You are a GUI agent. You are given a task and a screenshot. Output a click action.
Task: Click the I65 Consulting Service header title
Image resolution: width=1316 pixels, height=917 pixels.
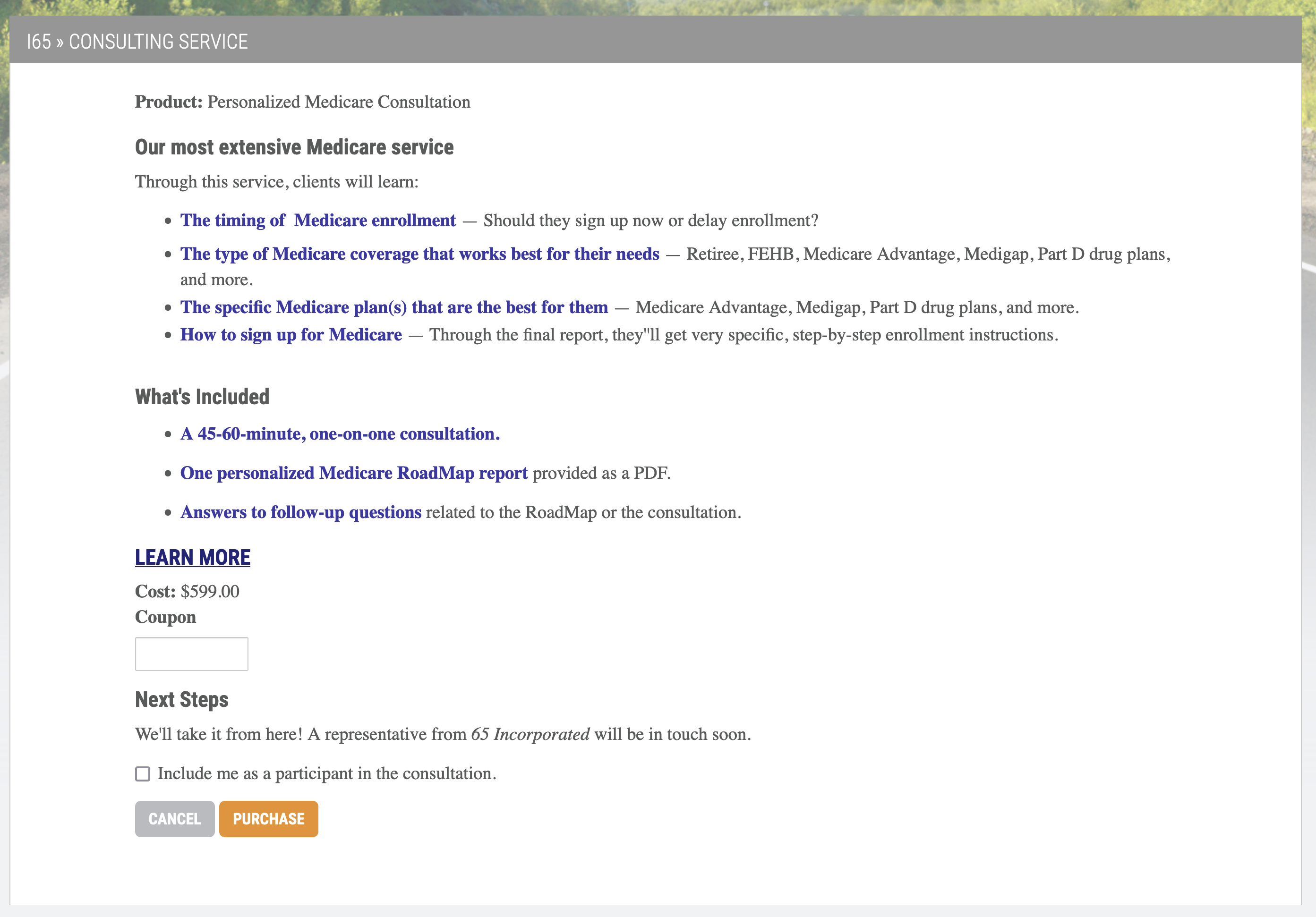click(137, 42)
